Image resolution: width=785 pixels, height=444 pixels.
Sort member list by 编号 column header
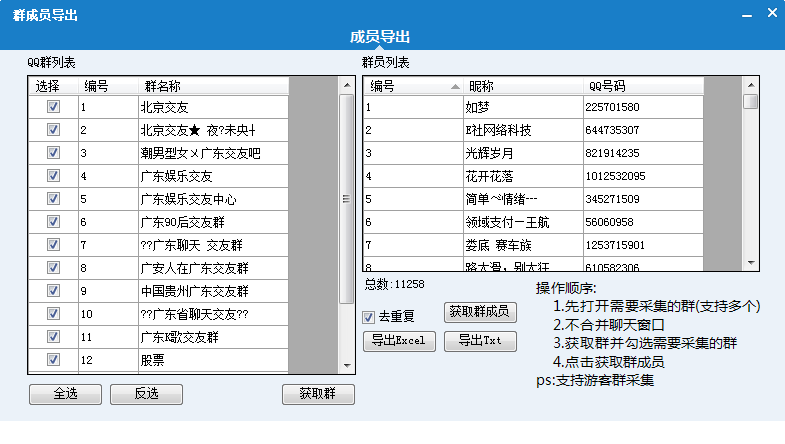[x=414, y=86]
